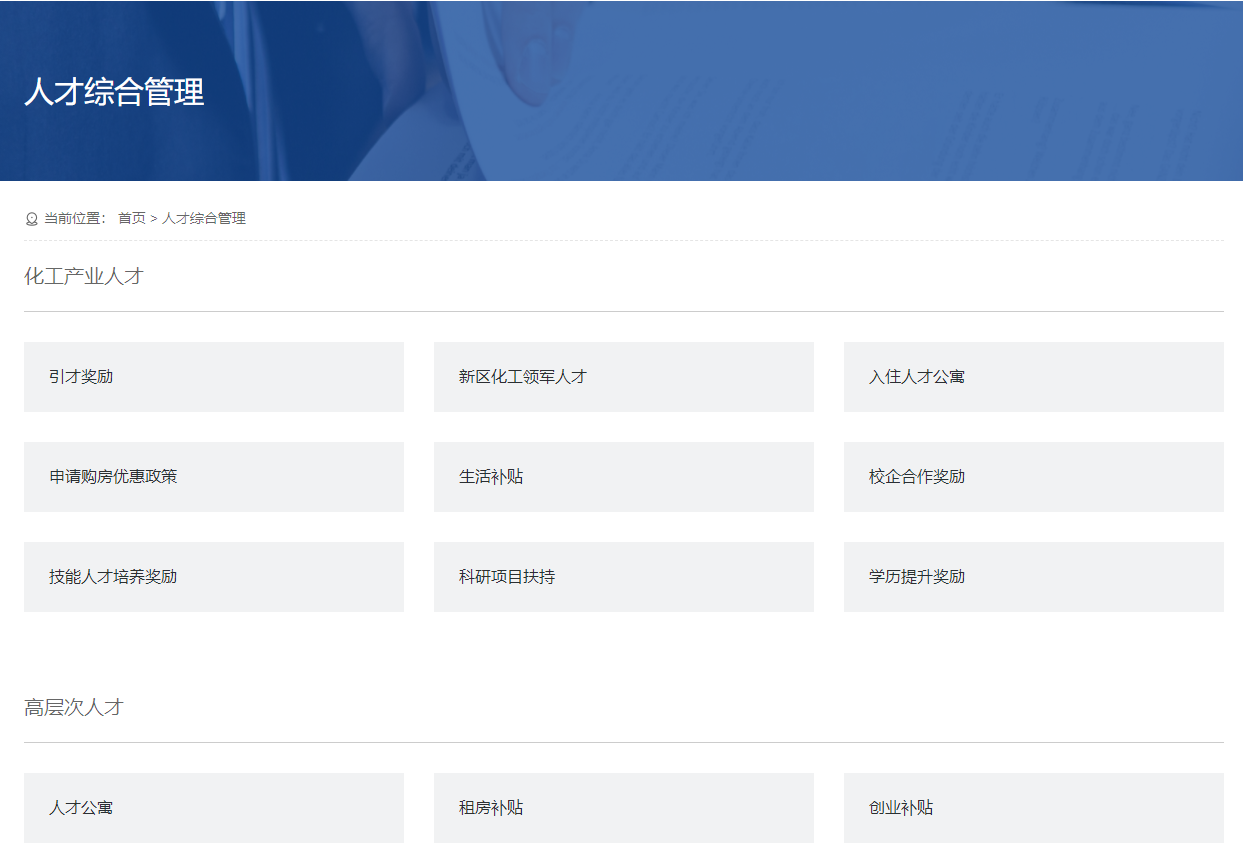Click 人才综合管理 breadcrumb link
This screenshot has width=1243, height=854.
[204, 218]
